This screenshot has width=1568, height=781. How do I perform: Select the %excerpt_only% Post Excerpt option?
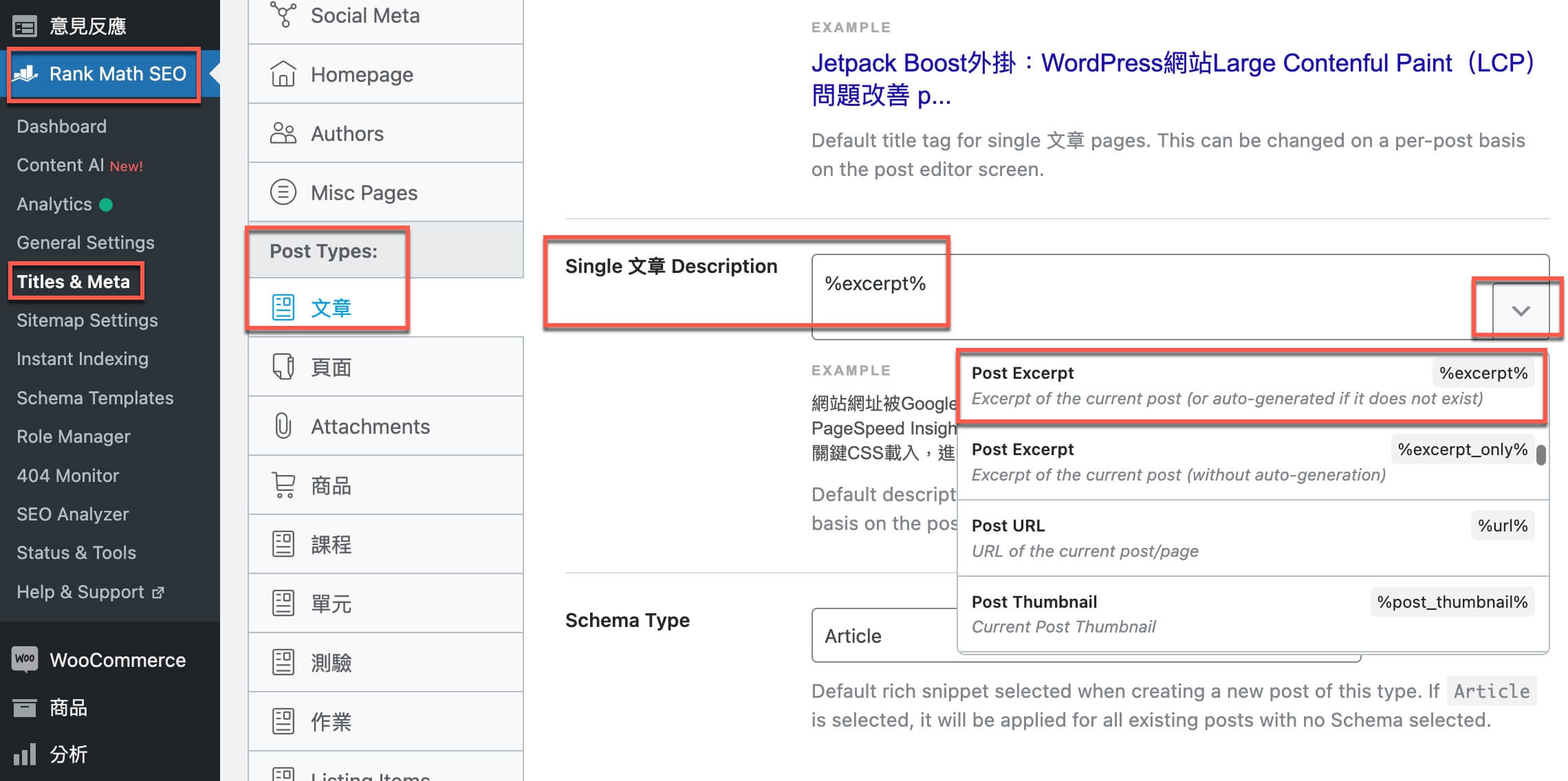coord(1252,462)
